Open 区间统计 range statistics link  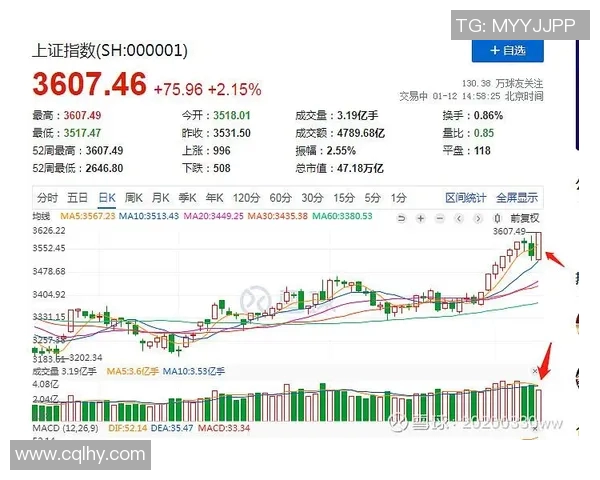point(466,198)
